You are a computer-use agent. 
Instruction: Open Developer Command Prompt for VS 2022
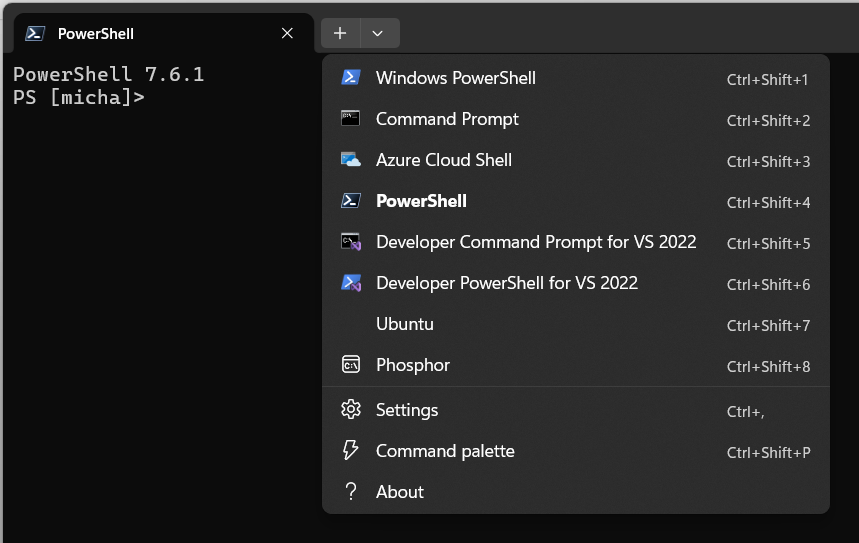point(576,242)
